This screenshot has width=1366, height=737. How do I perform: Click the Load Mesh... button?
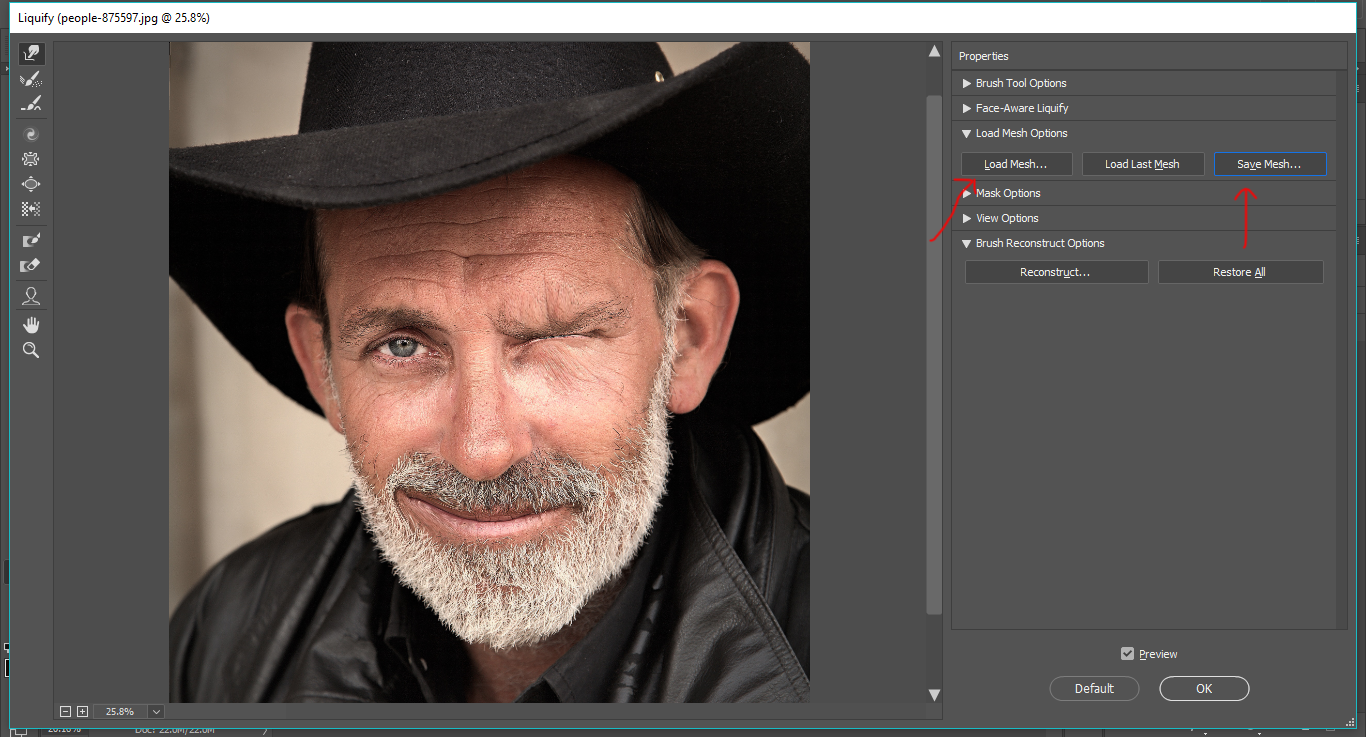point(1016,164)
